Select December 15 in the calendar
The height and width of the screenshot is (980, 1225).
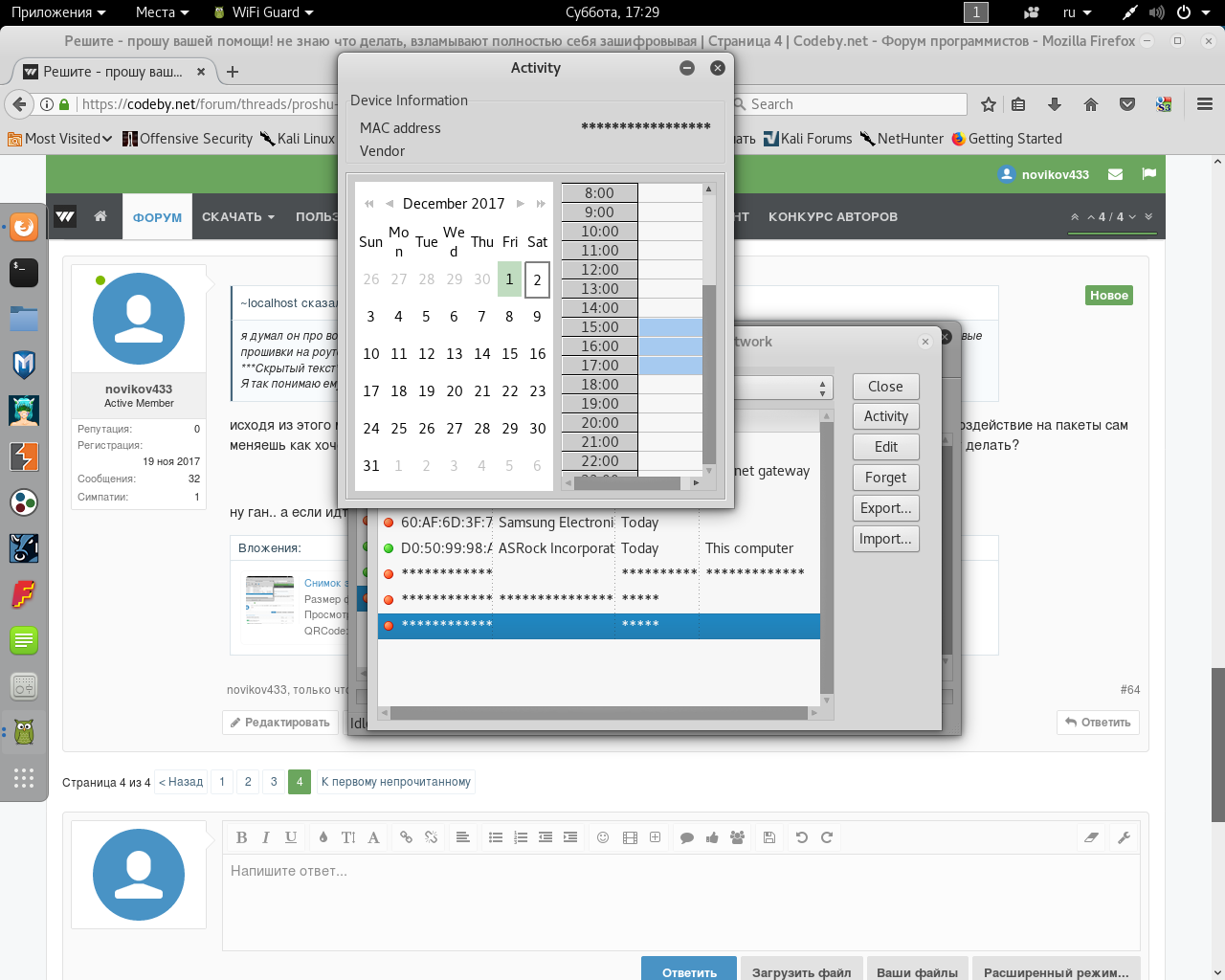tap(510, 354)
